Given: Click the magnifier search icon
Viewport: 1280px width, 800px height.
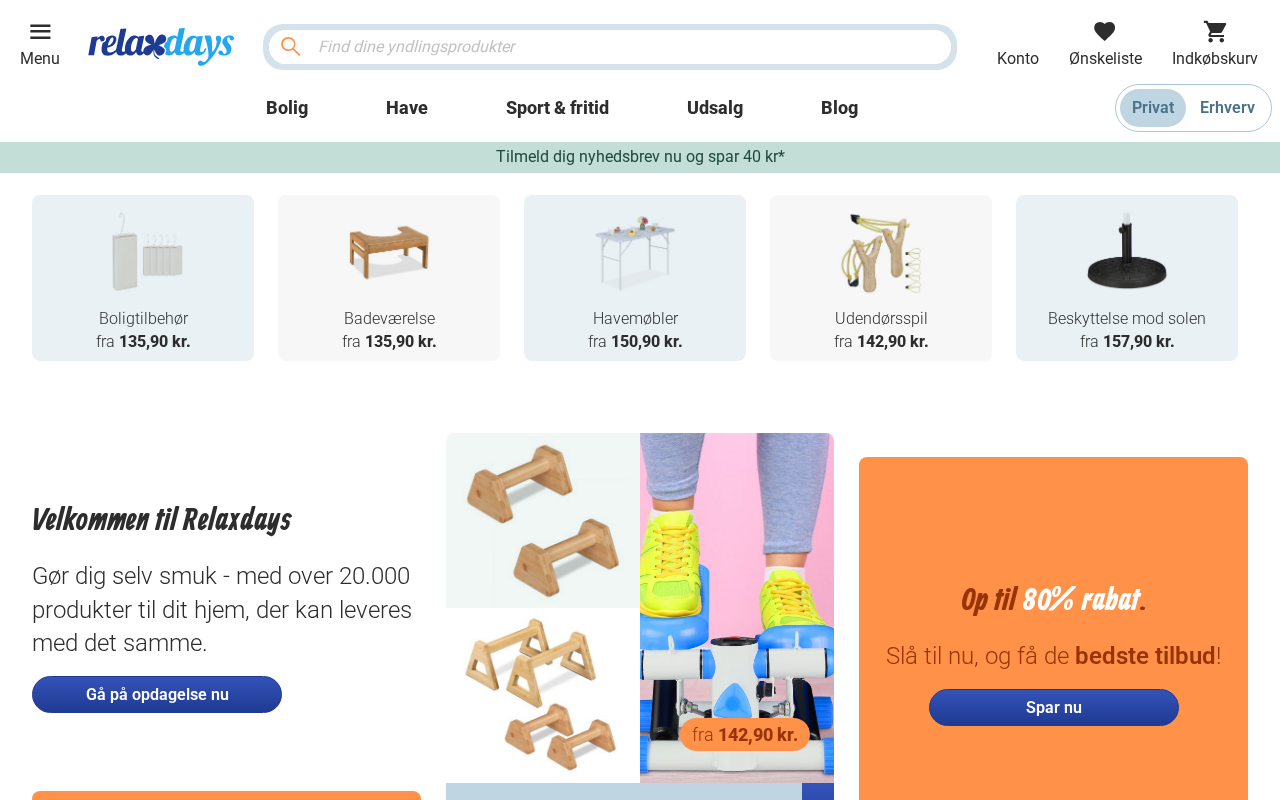Looking at the screenshot, I should 291,47.
